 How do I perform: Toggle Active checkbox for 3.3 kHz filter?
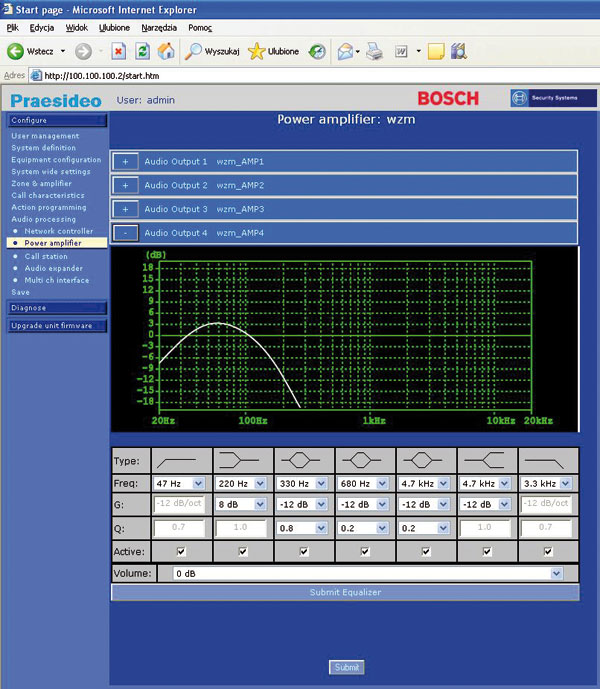click(x=548, y=551)
